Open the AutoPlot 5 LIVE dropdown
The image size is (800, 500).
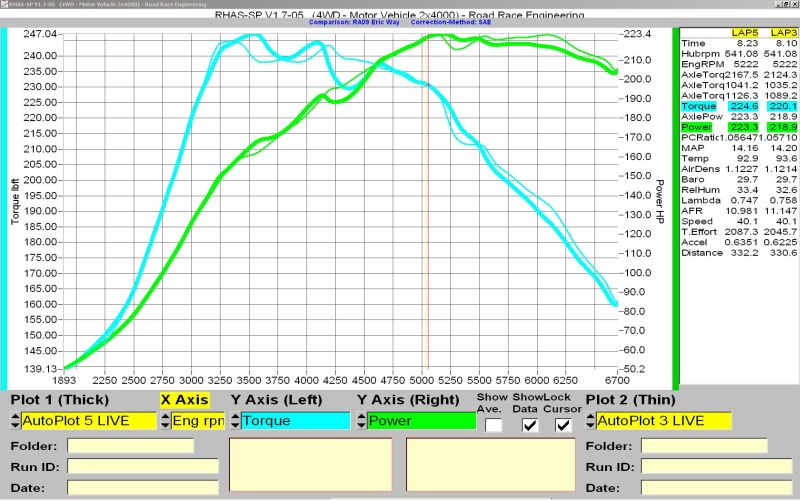point(89,421)
